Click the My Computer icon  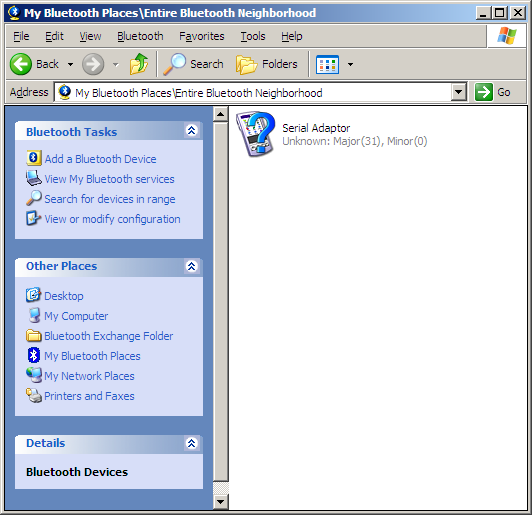click(34, 315)
